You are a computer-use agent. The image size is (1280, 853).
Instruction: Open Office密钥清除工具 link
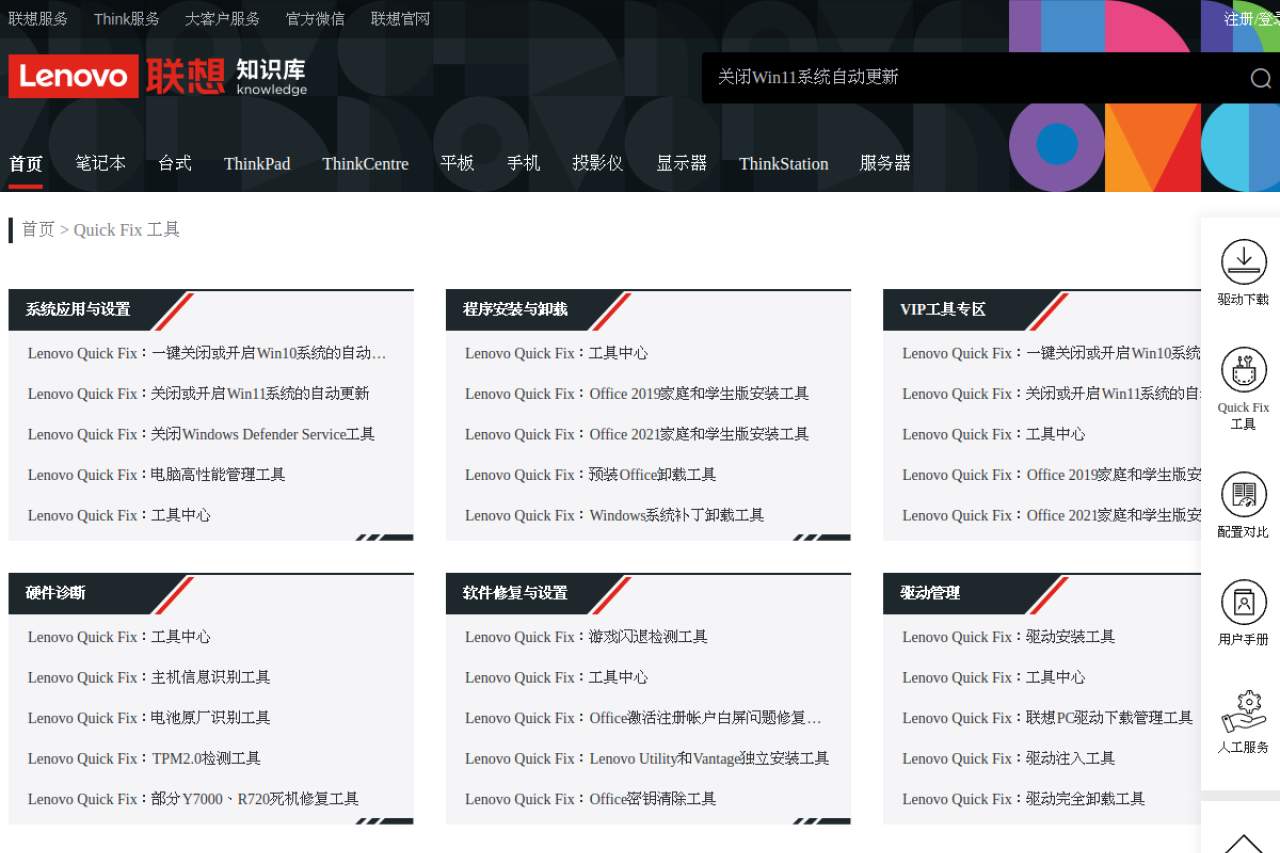590,799
